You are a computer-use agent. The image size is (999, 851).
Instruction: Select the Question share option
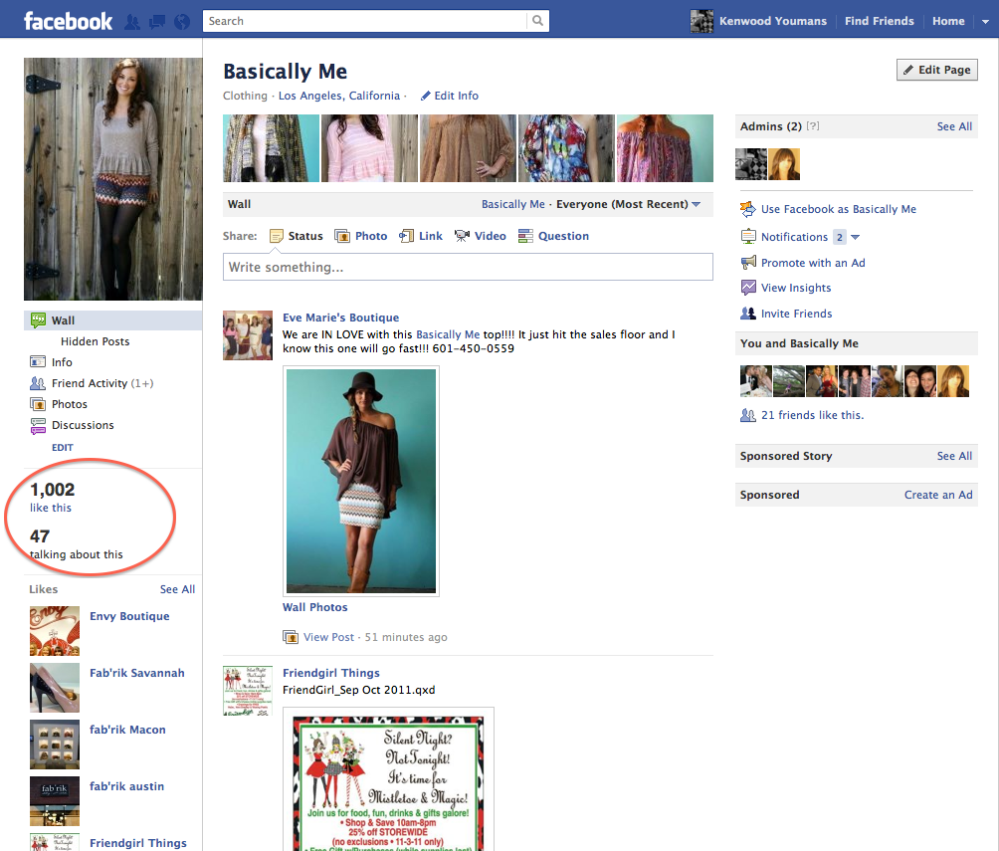pyautogui.click(x=526, y=236)
